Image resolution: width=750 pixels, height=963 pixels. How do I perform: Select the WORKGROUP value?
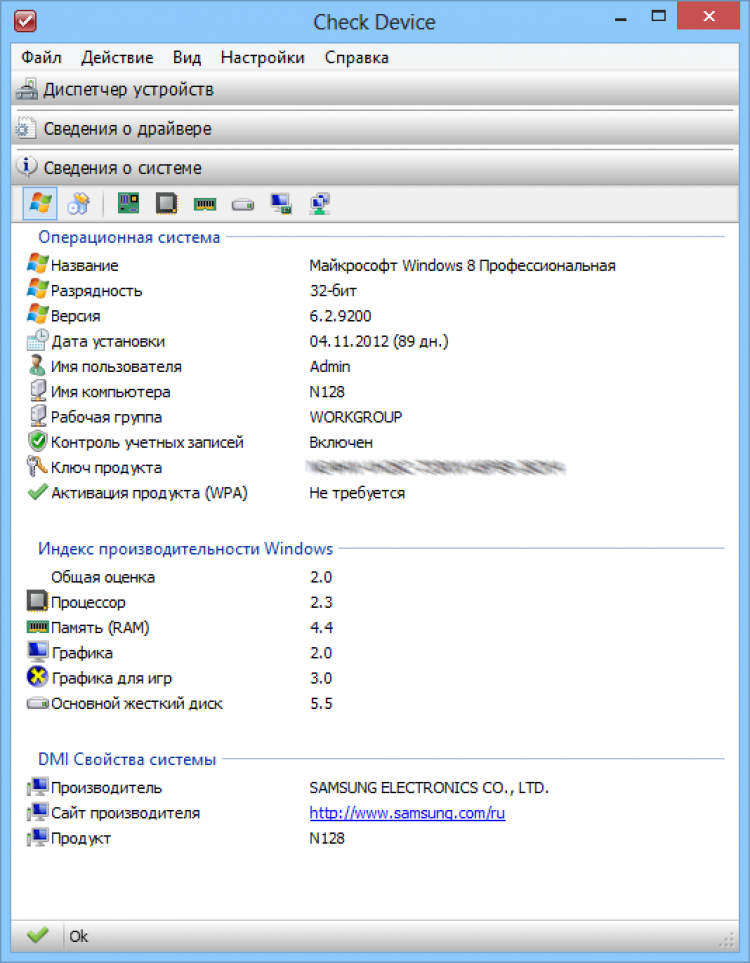click(x=356, y=417)
